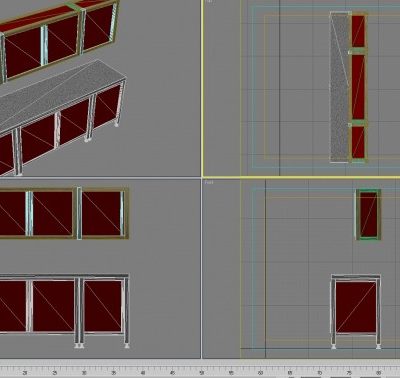Click frame 75 on the timeline ruler

point(349,373)
